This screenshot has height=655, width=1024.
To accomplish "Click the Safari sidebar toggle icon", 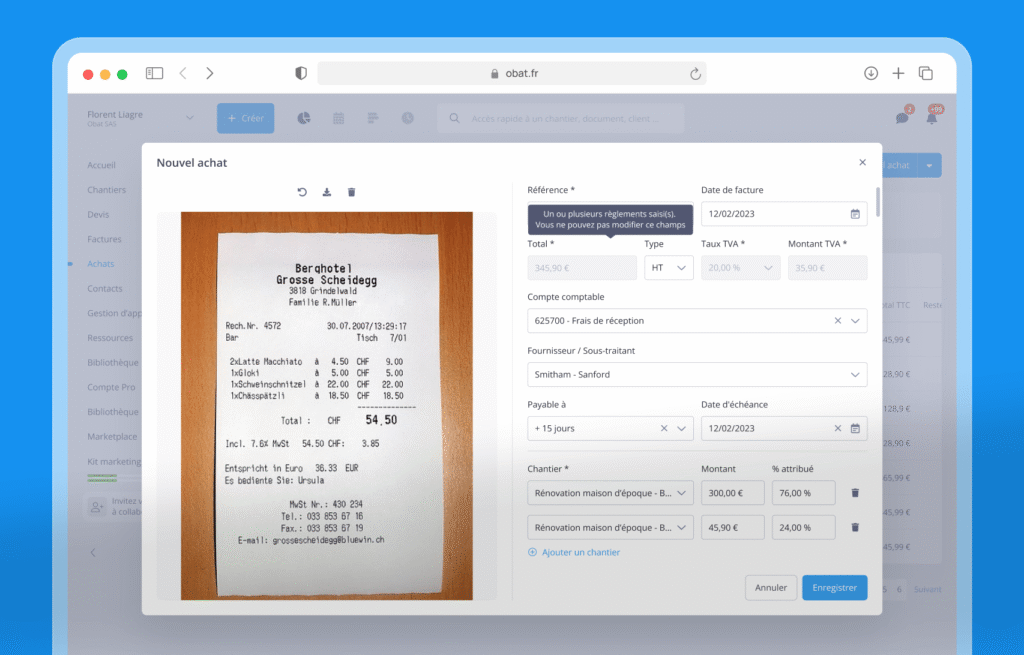I will [154, 73].
